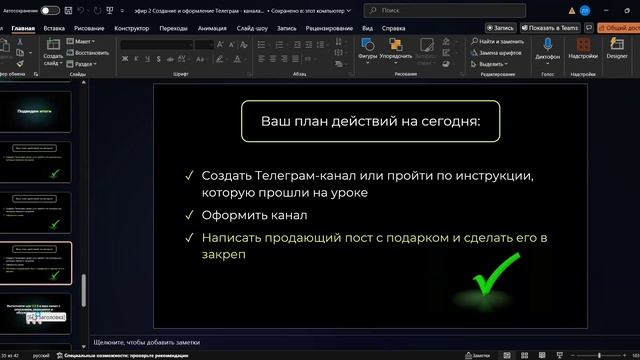Click the Общий доступ share button
This screenshot has height=360, width=640.
(618, 28)
